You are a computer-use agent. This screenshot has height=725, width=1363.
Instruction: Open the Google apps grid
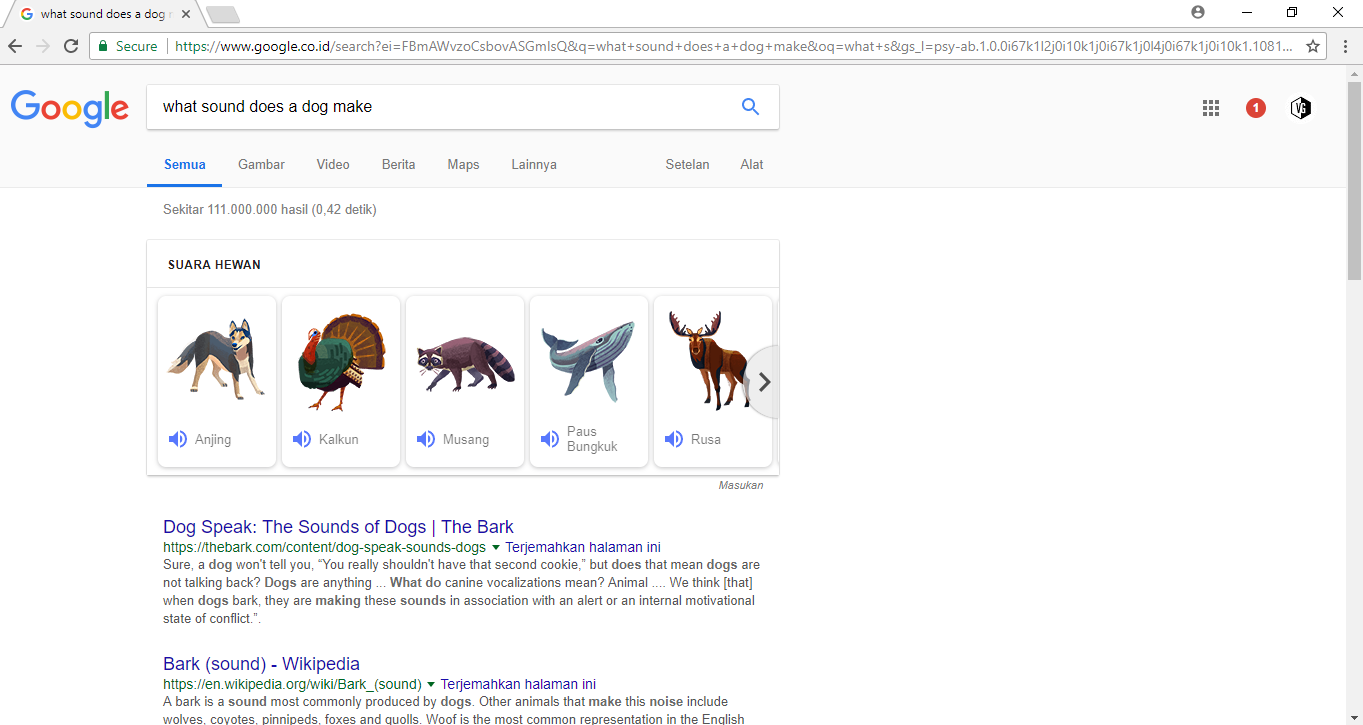[x=1210, y=107]
